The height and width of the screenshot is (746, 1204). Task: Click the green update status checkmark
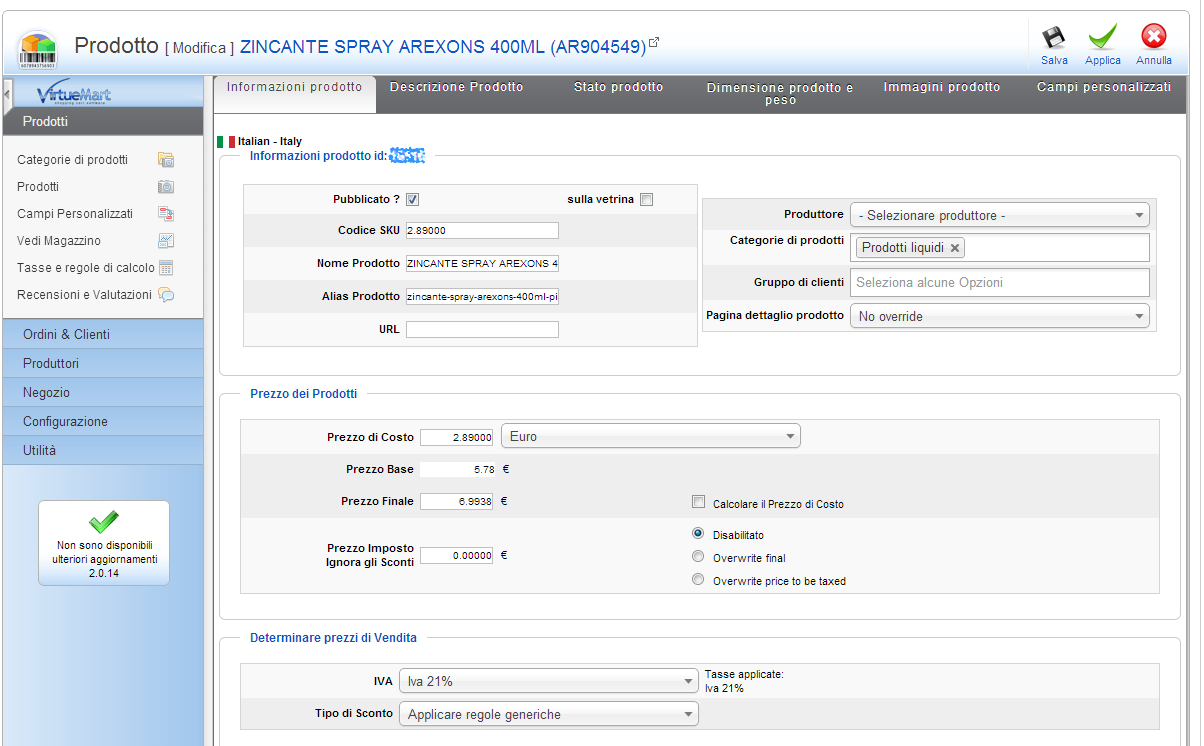click(104, 522)
